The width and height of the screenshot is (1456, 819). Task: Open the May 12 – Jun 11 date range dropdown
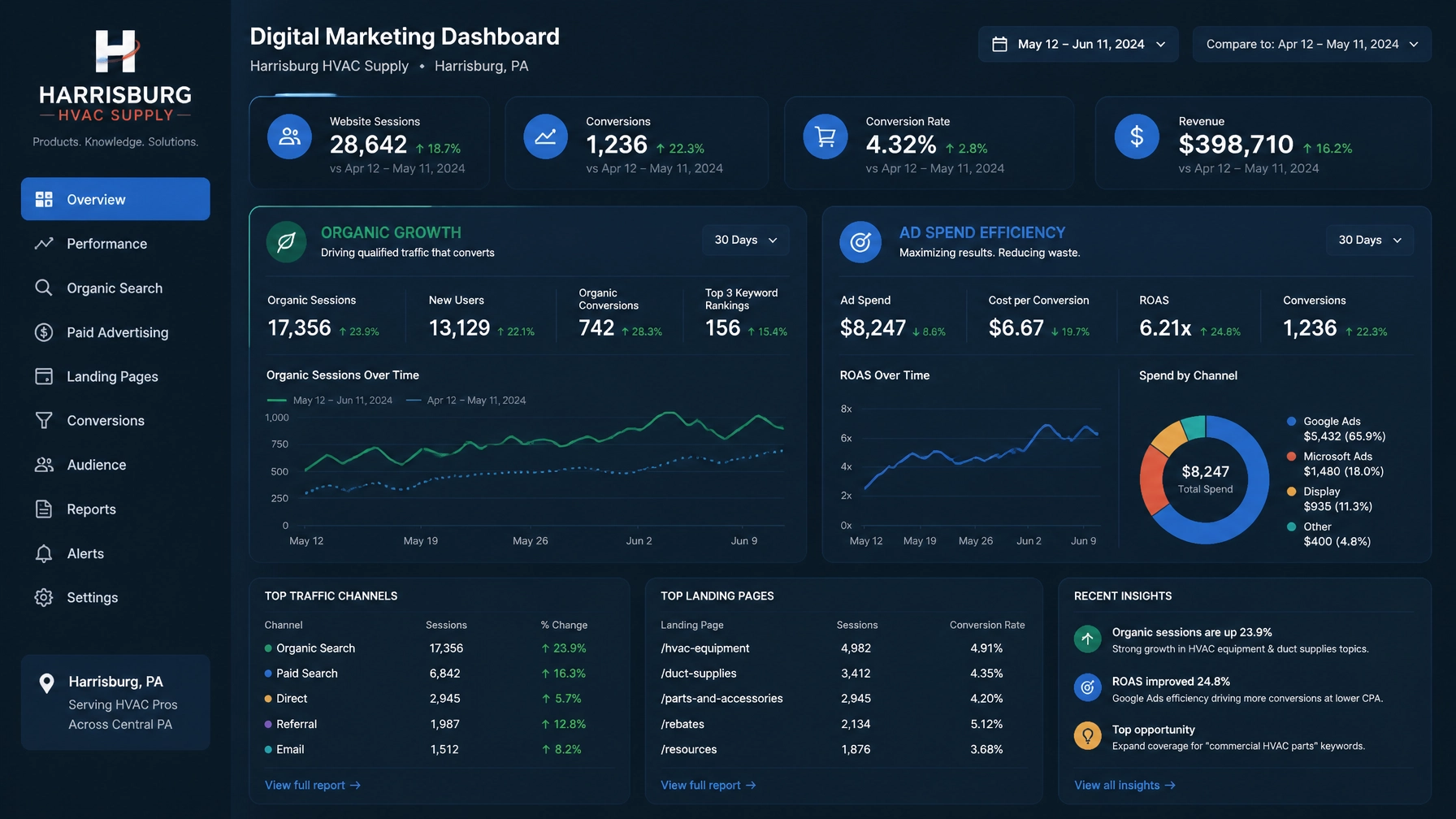tap(1078, 44)
